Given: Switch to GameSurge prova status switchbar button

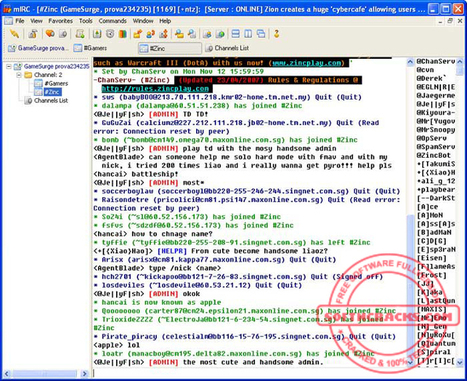Looking at the screenshot, I should (38, 48).
